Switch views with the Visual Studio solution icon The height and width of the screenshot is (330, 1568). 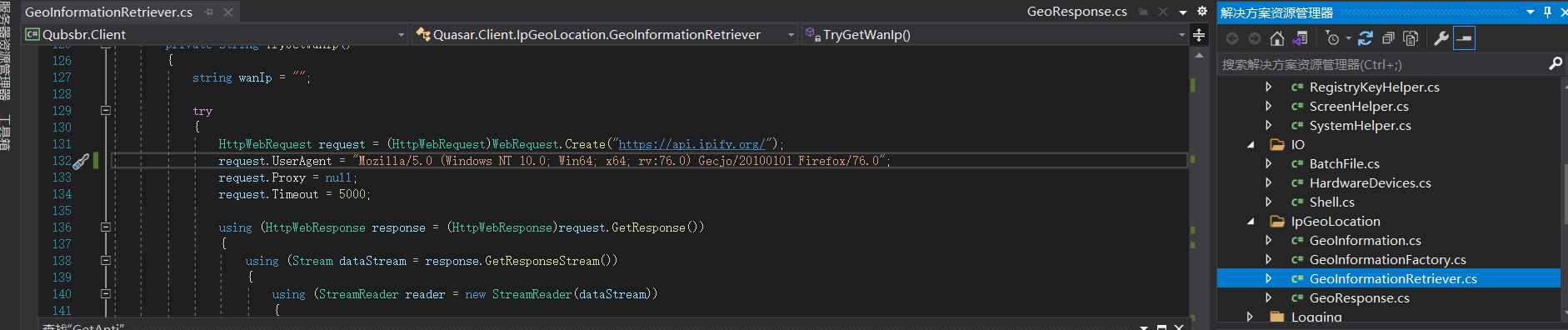click(1300, 38)
